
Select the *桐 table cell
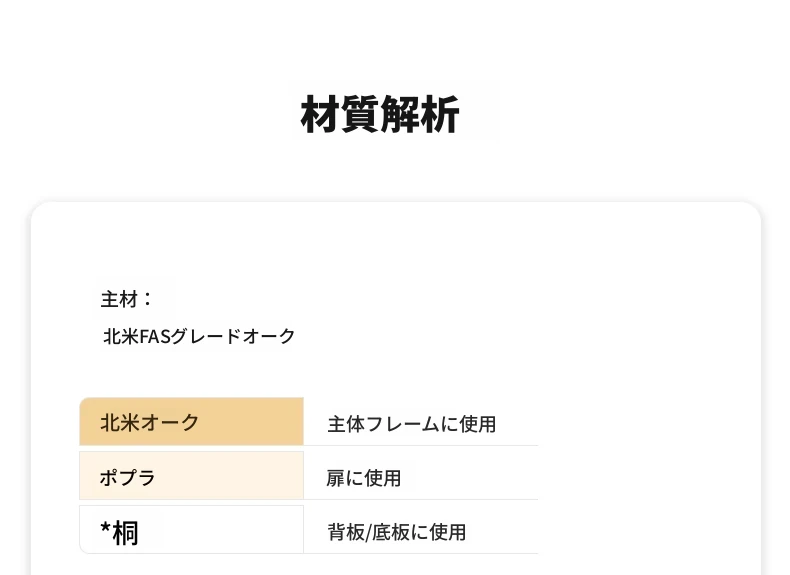[x=191, y=530]
